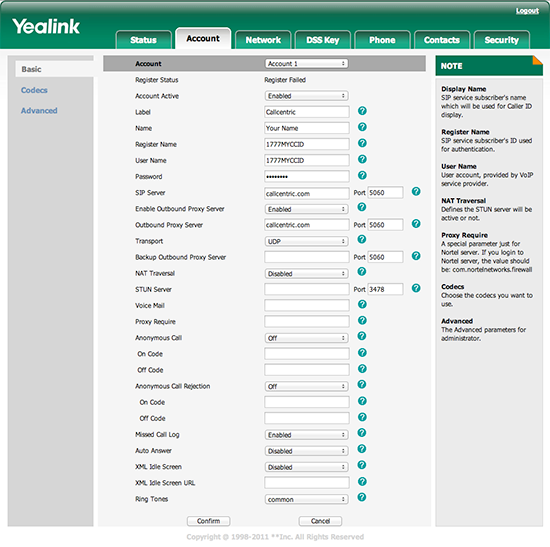Image resolution: width=550 pixels, height=547 pixels.
Task: Open Account Active dropdown
Action: (306, 96)
